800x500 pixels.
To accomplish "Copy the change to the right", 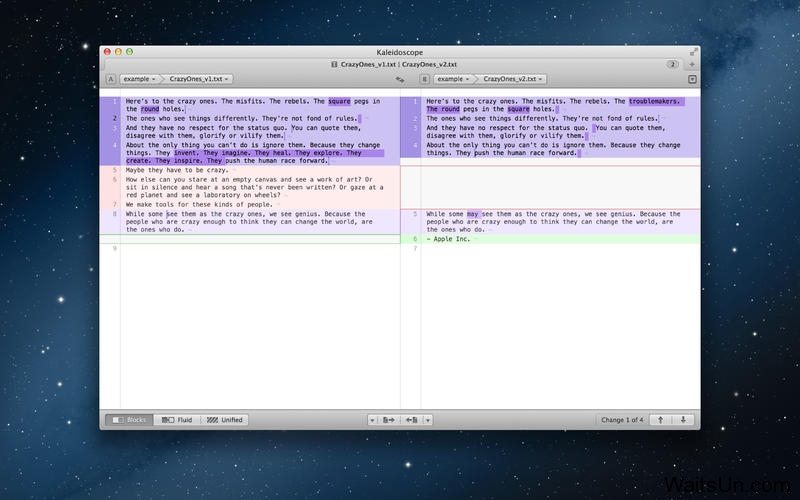I will 390,420.
